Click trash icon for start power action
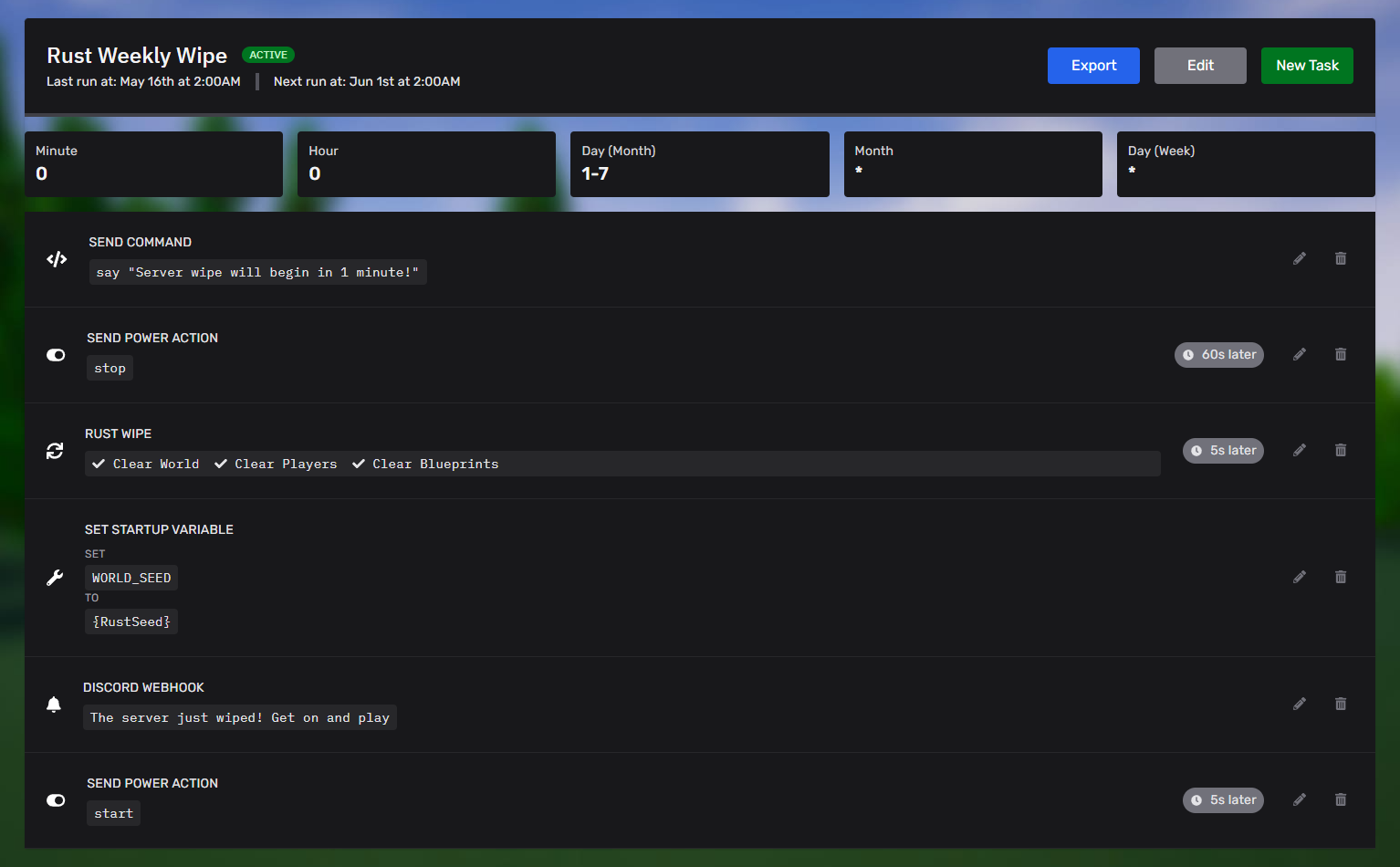Screen dimensions: 1400x867 tap(1340, 800)
